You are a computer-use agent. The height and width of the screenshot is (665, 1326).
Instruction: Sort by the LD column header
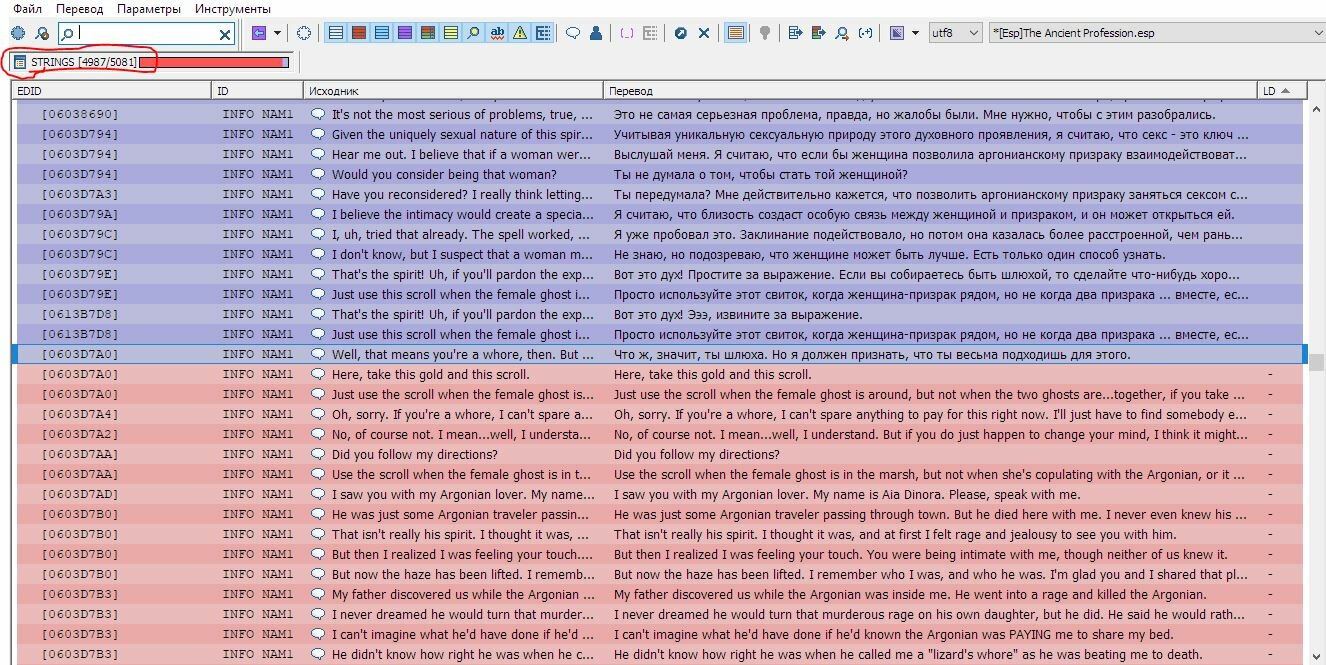coord(1281,91)
